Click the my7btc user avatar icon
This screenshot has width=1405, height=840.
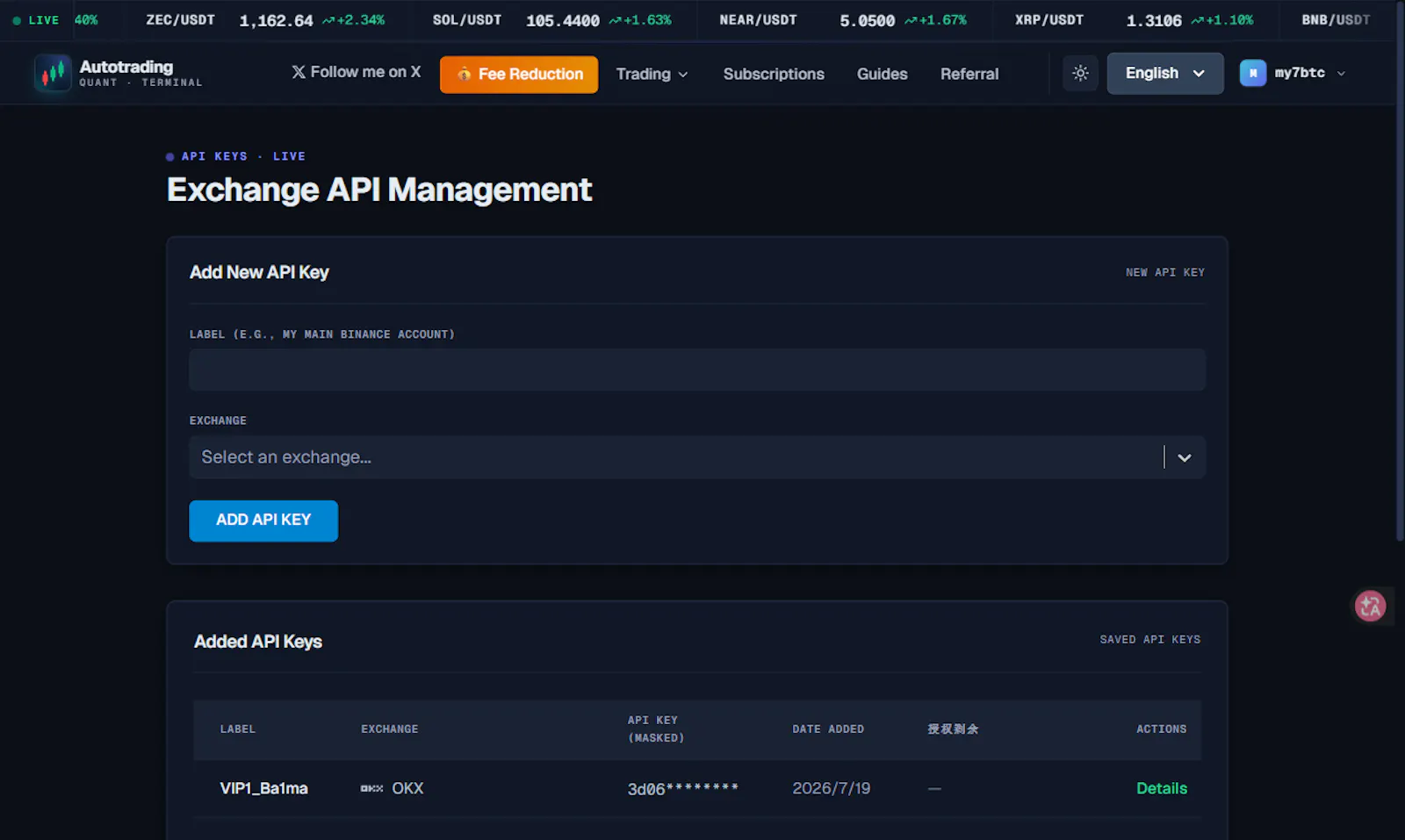coord(1253,74)
